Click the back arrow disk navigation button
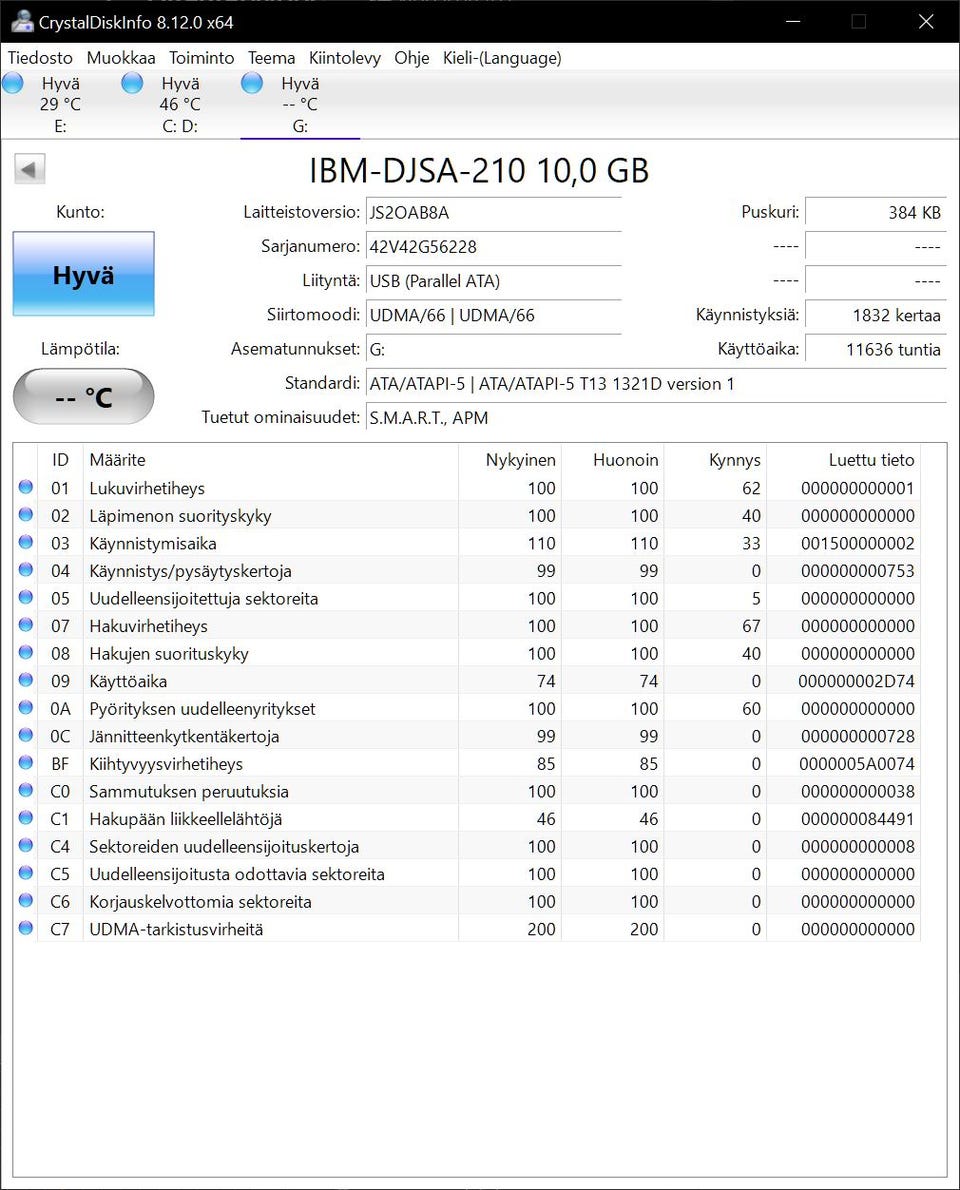This screenshot has width=960, height=1190. (x=30, y=168)
